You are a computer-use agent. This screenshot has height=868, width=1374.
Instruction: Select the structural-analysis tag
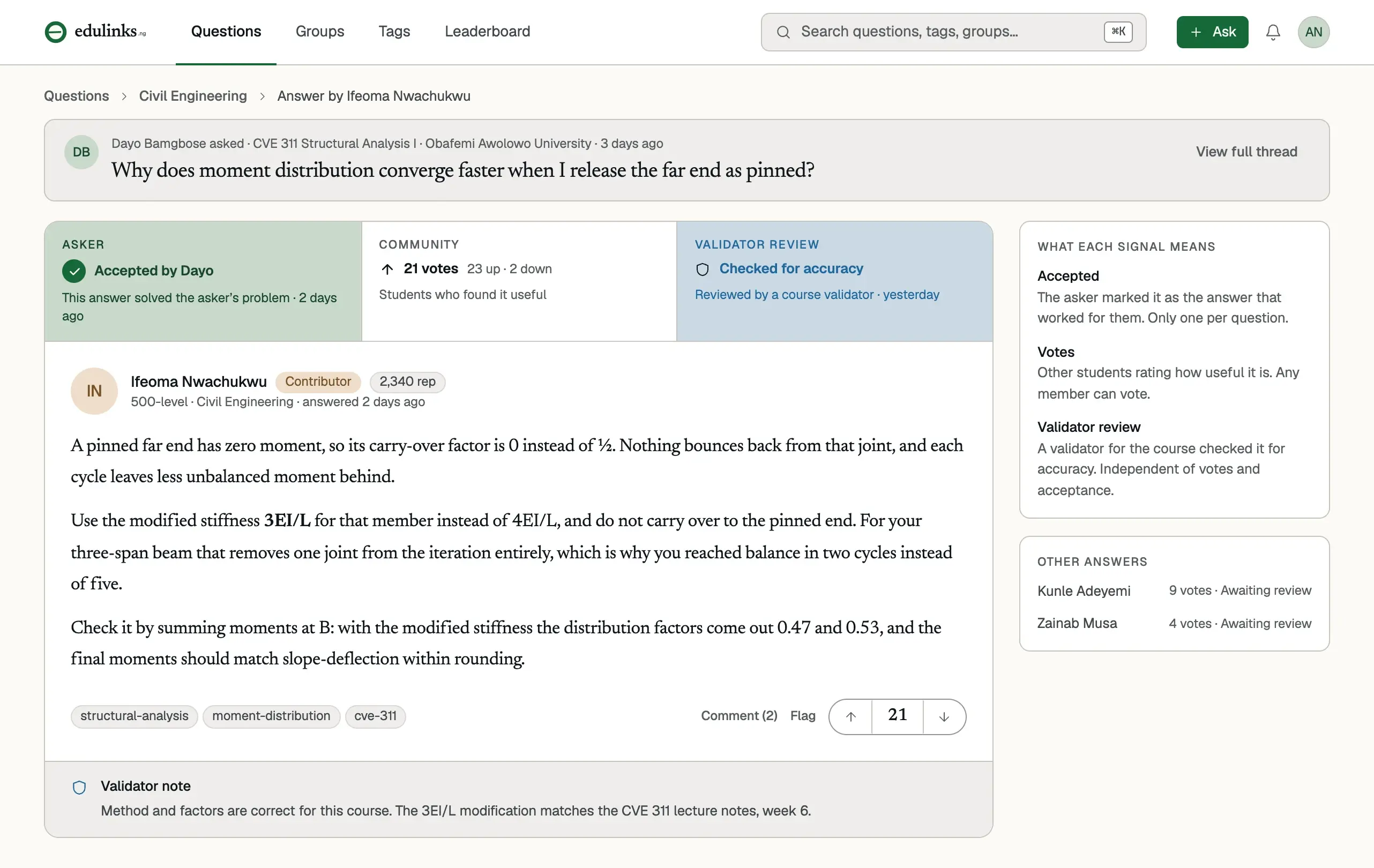[x=134, y=716]
